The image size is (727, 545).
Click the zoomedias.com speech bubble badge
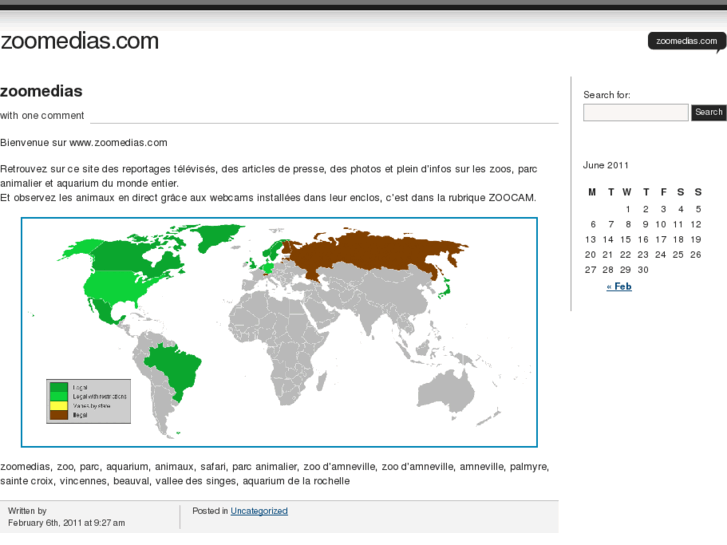click(x=687, y=42)
